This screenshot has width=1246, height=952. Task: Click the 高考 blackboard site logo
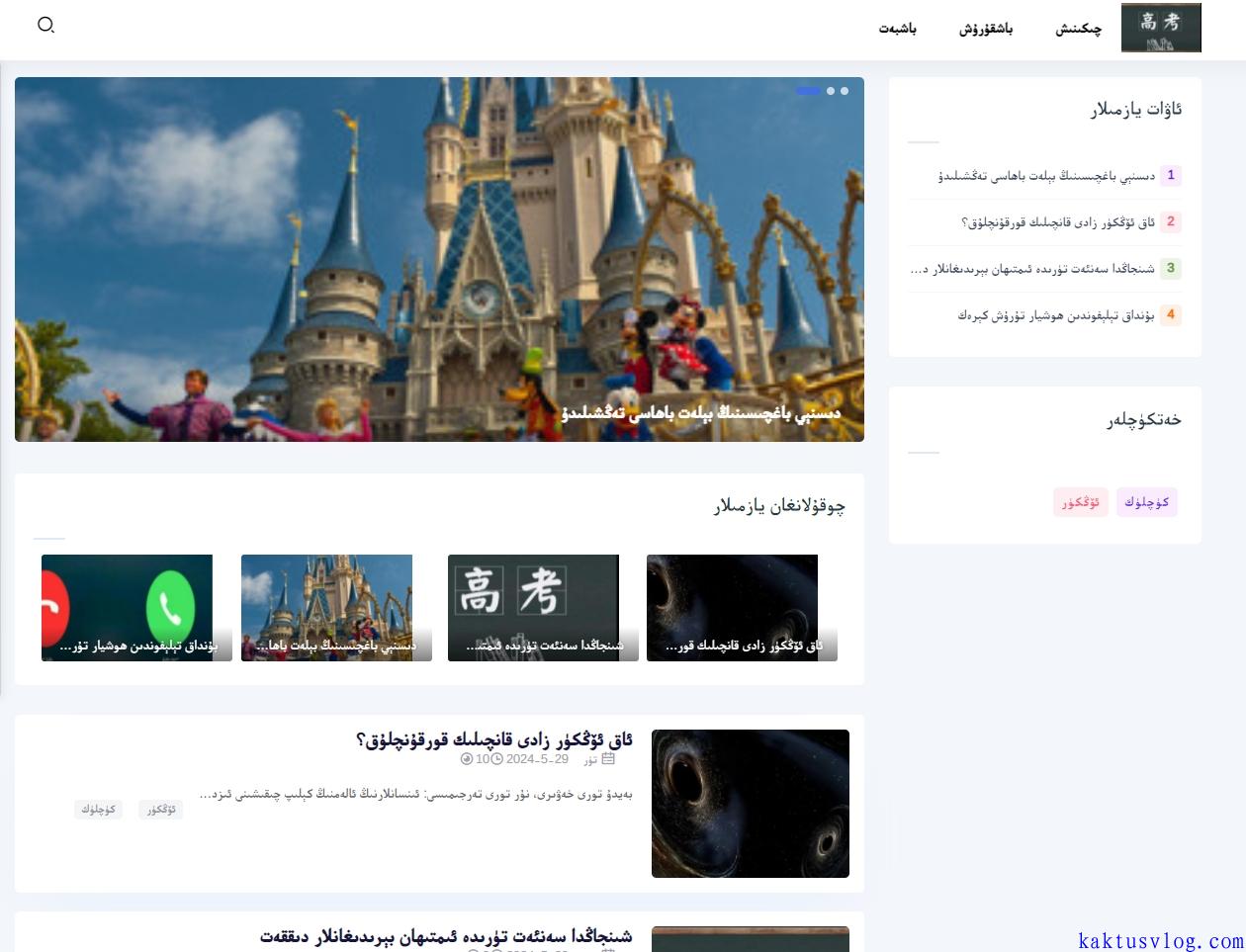click(x=1161, y=28)
